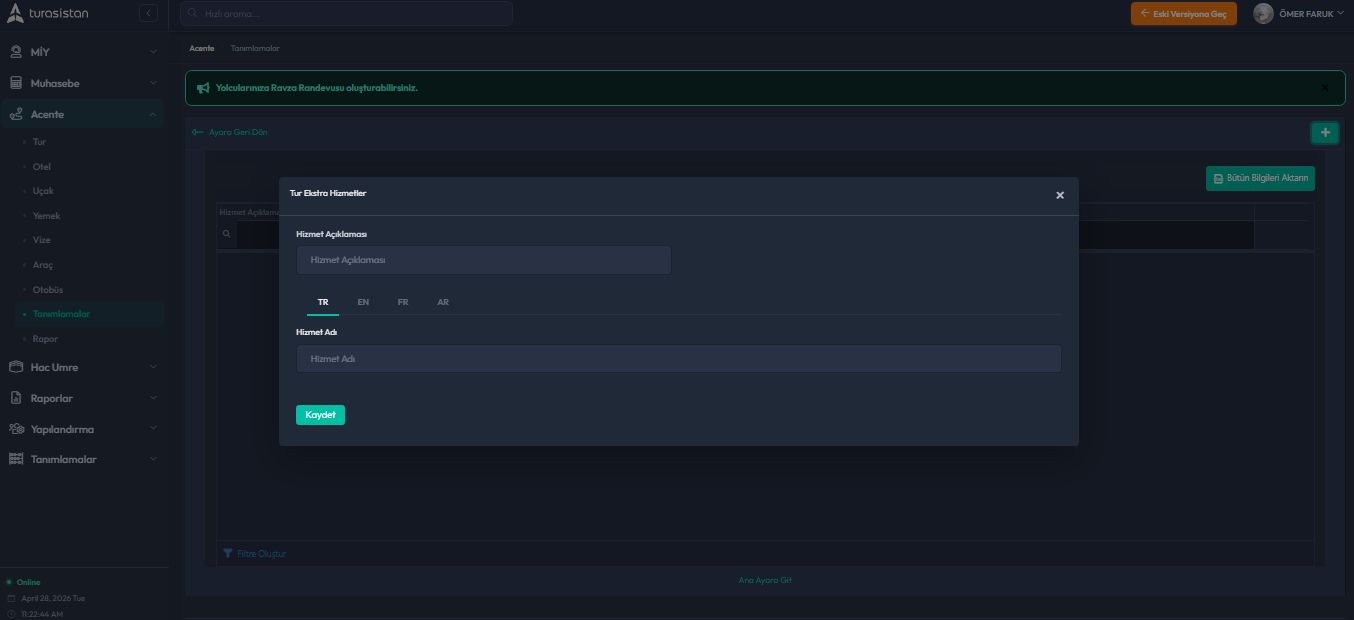Click Eski Versiyona Geç button
1354x620 pixels.
point(1184,14)
